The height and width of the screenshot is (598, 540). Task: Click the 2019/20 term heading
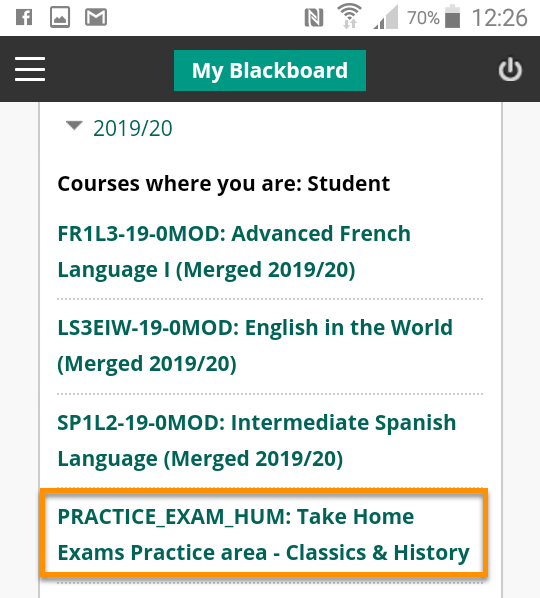[x=133, y=128]
